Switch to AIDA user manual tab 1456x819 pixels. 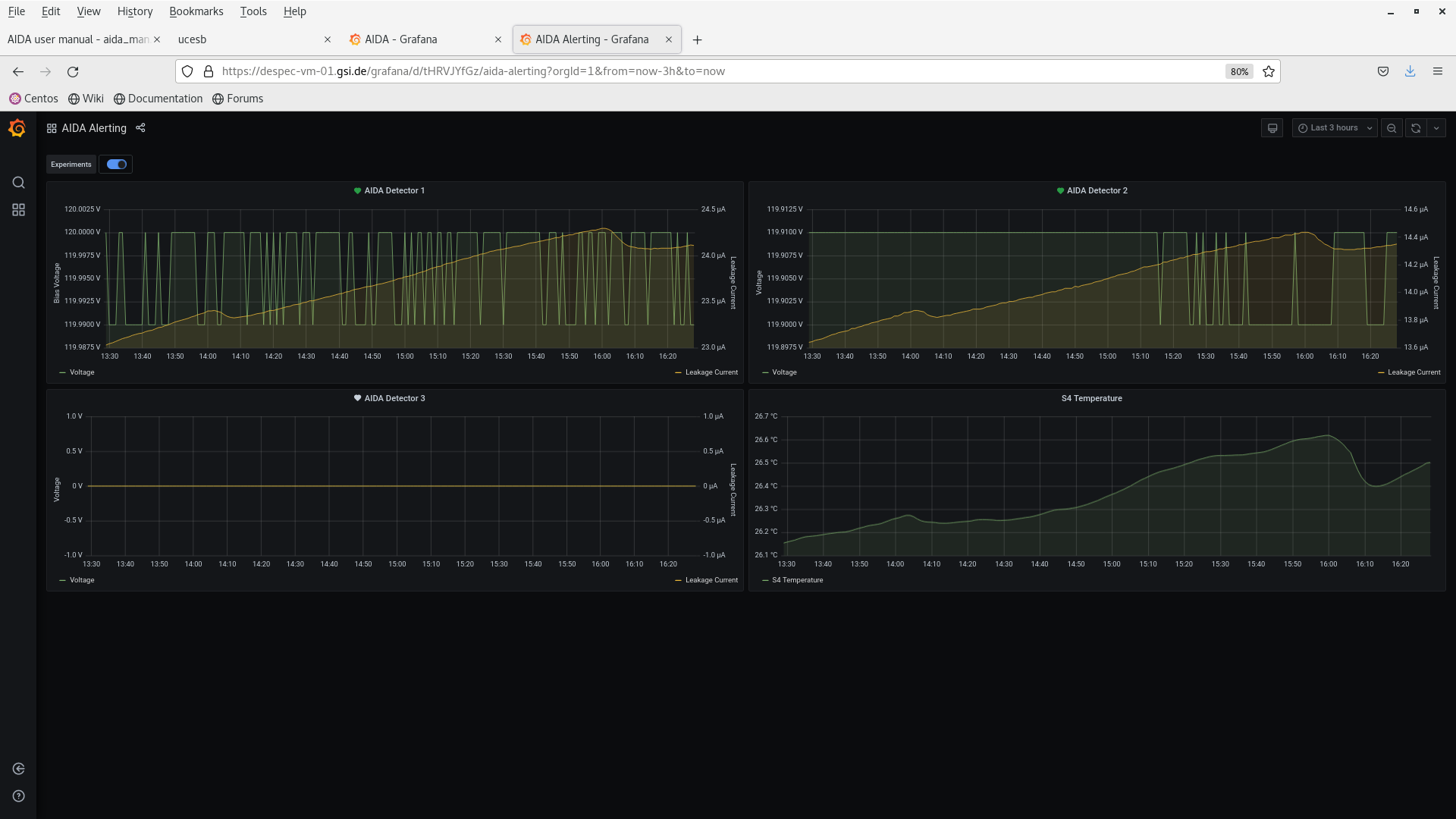click(78, 39)
